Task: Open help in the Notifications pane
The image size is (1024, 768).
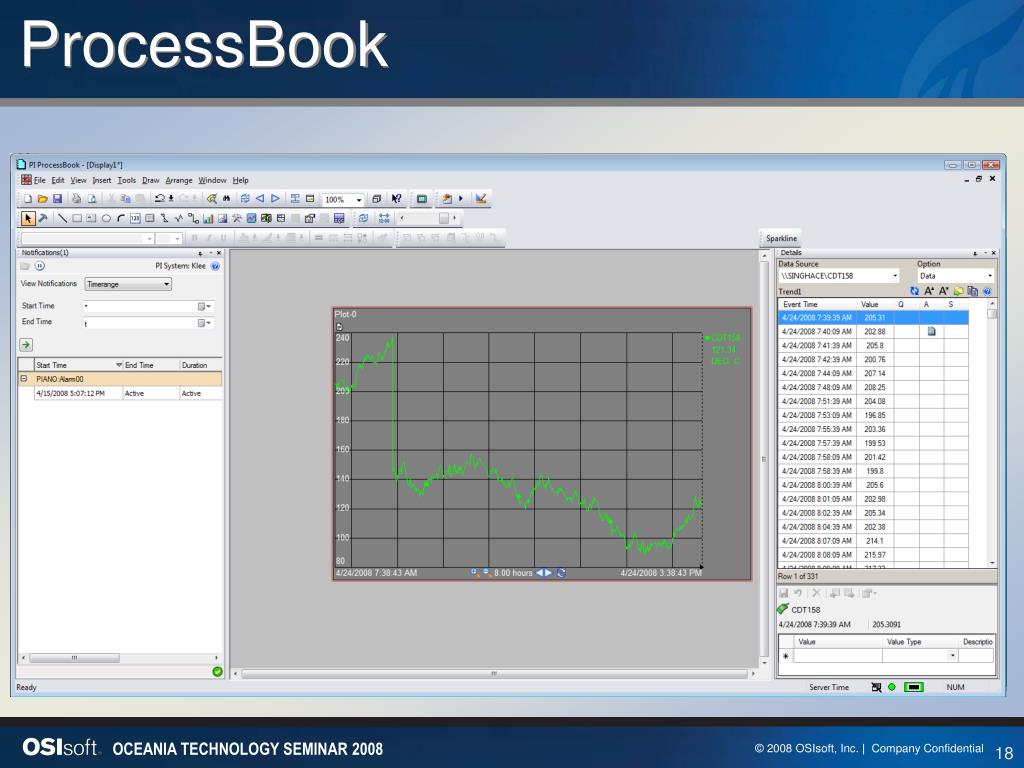Action: [x=216, y=266]
